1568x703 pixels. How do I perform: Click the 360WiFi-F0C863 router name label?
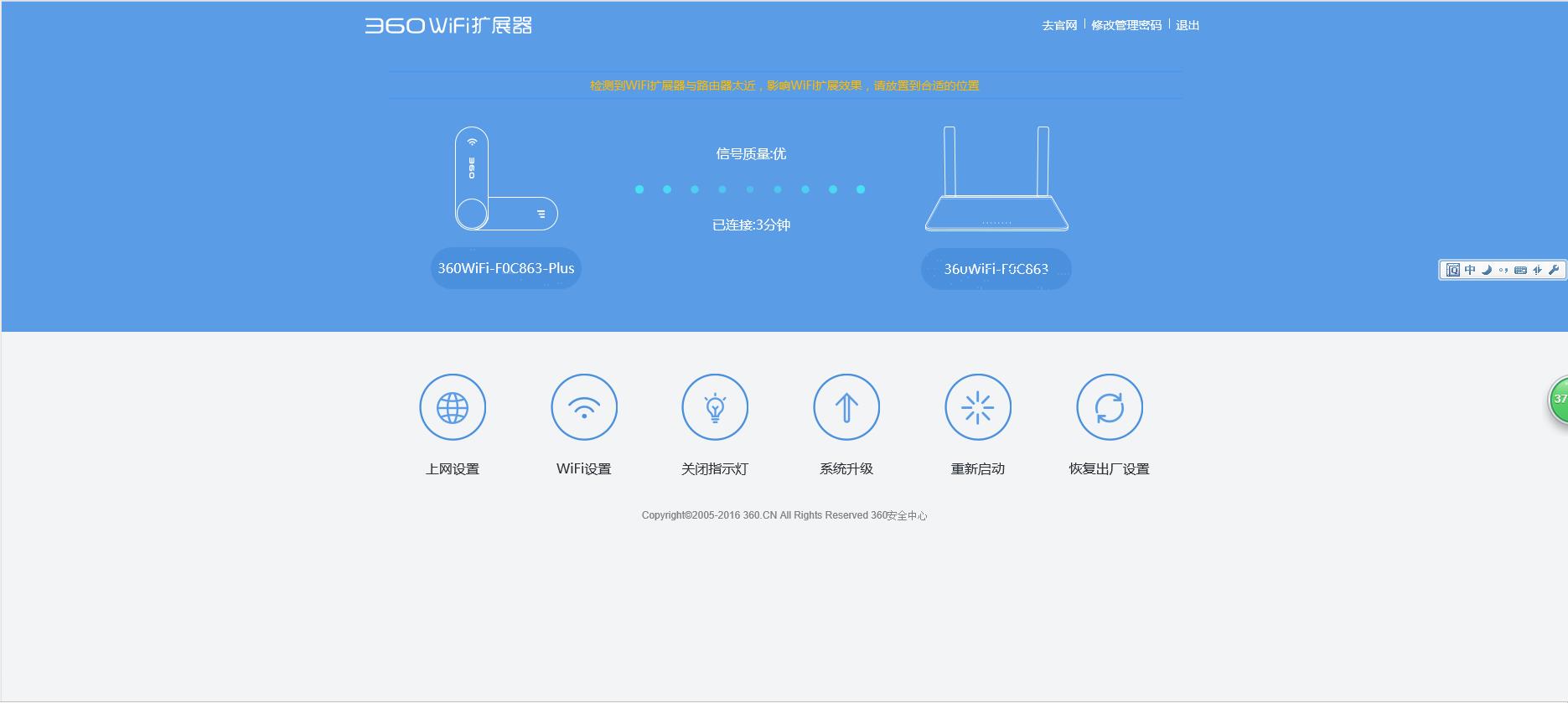pos(996,269)
